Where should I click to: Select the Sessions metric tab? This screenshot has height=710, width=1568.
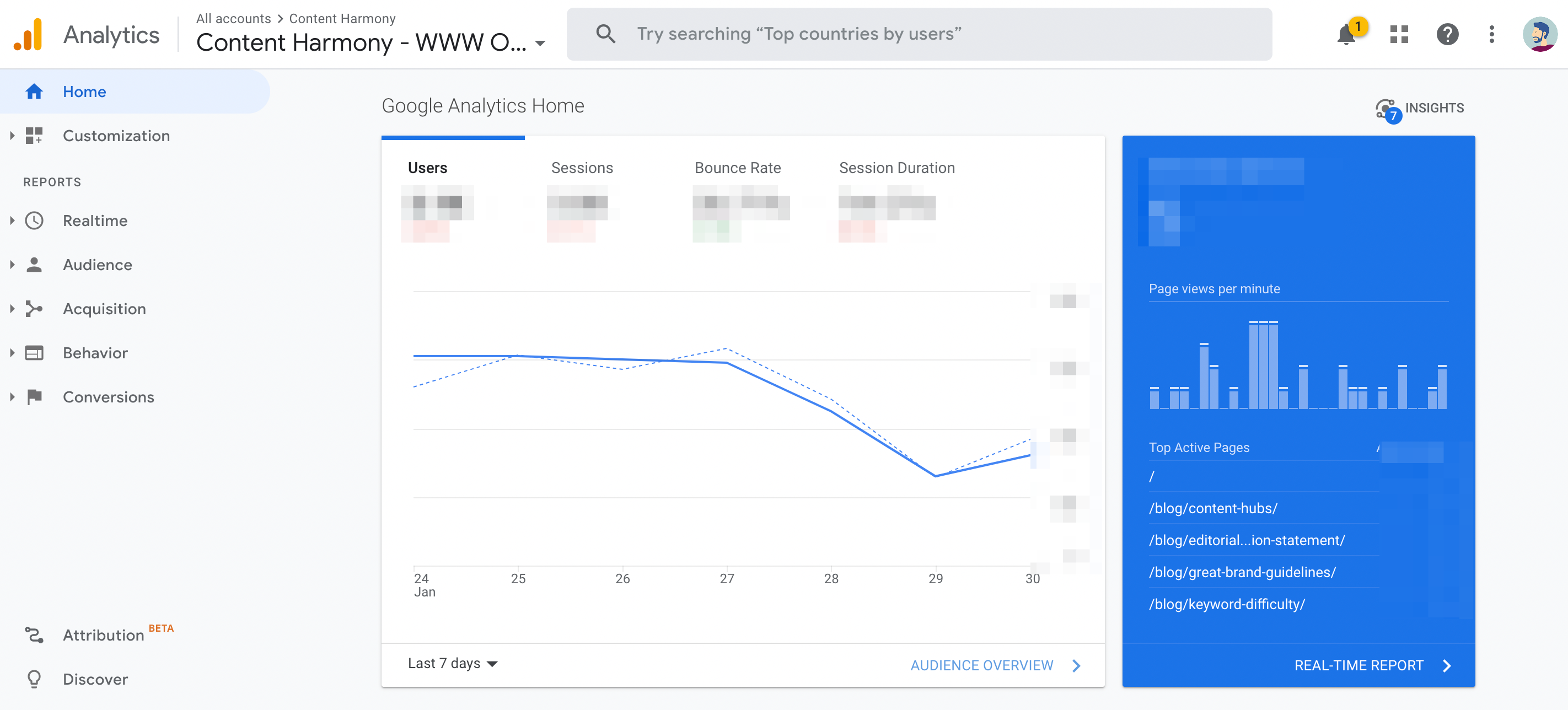[x=582, y=168]
